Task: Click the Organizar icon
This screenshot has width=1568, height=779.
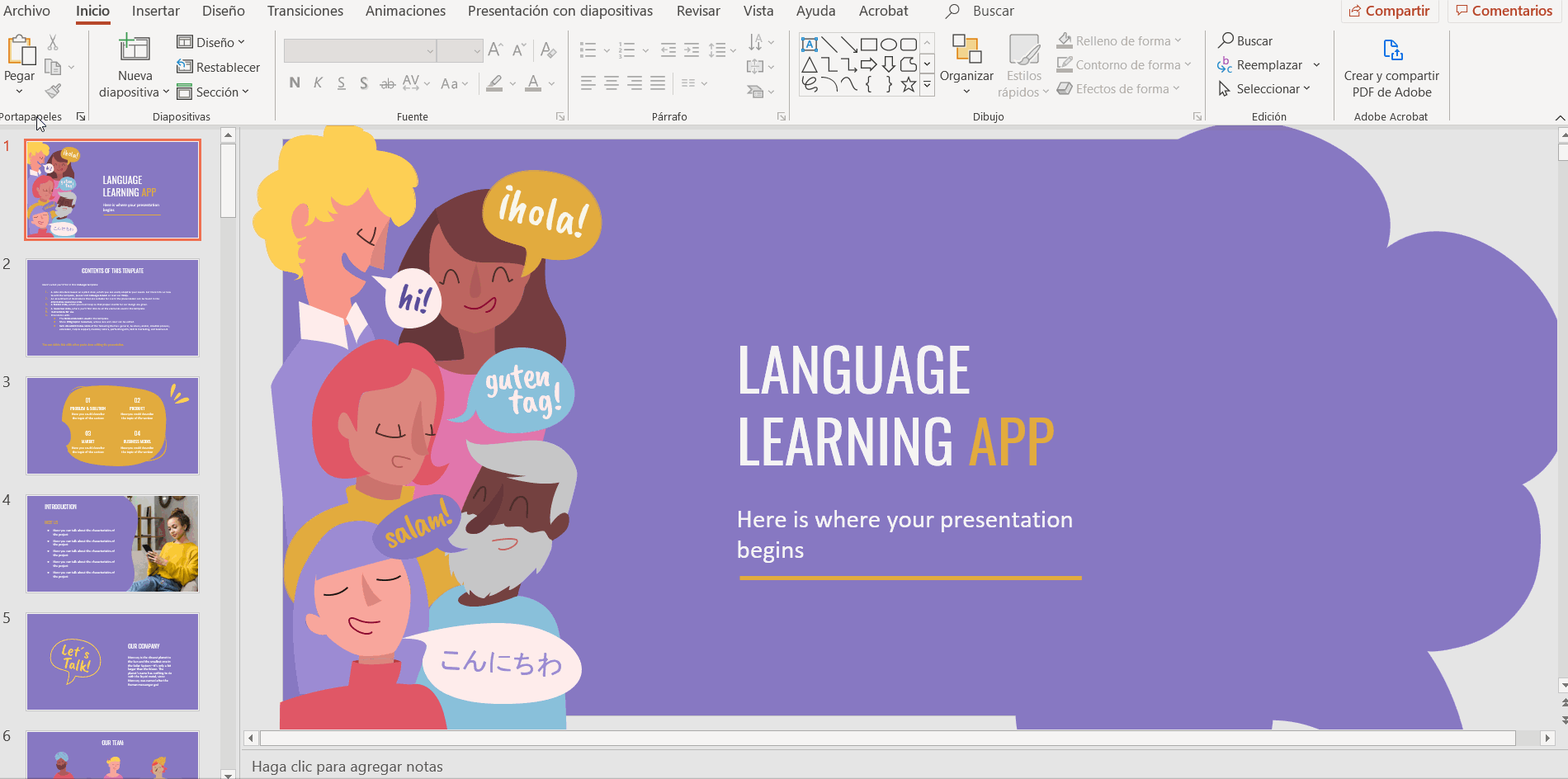Action: coord(966,49)
